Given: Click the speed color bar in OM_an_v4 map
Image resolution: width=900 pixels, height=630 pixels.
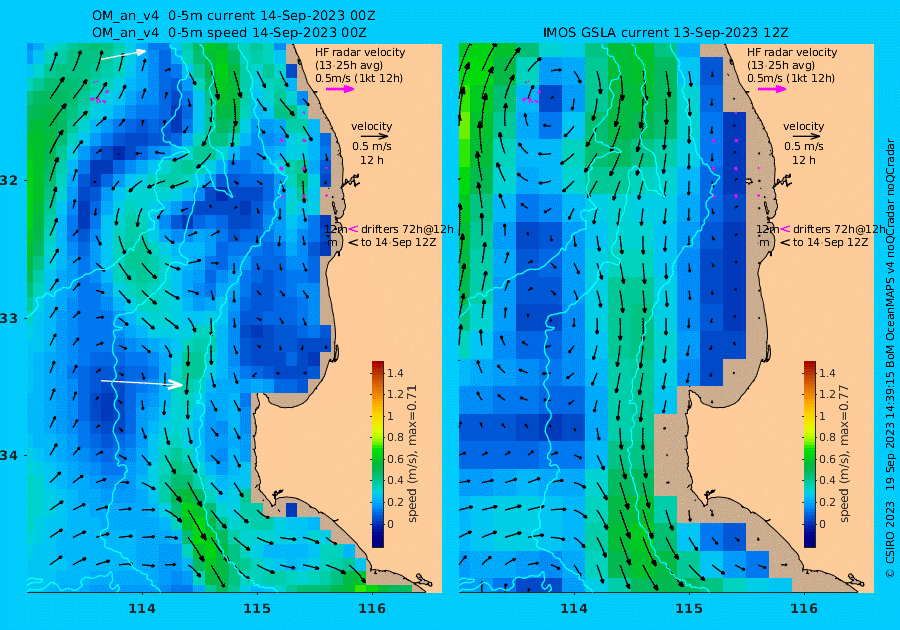Looking at the screenshot, I should [x=378, y=454].
